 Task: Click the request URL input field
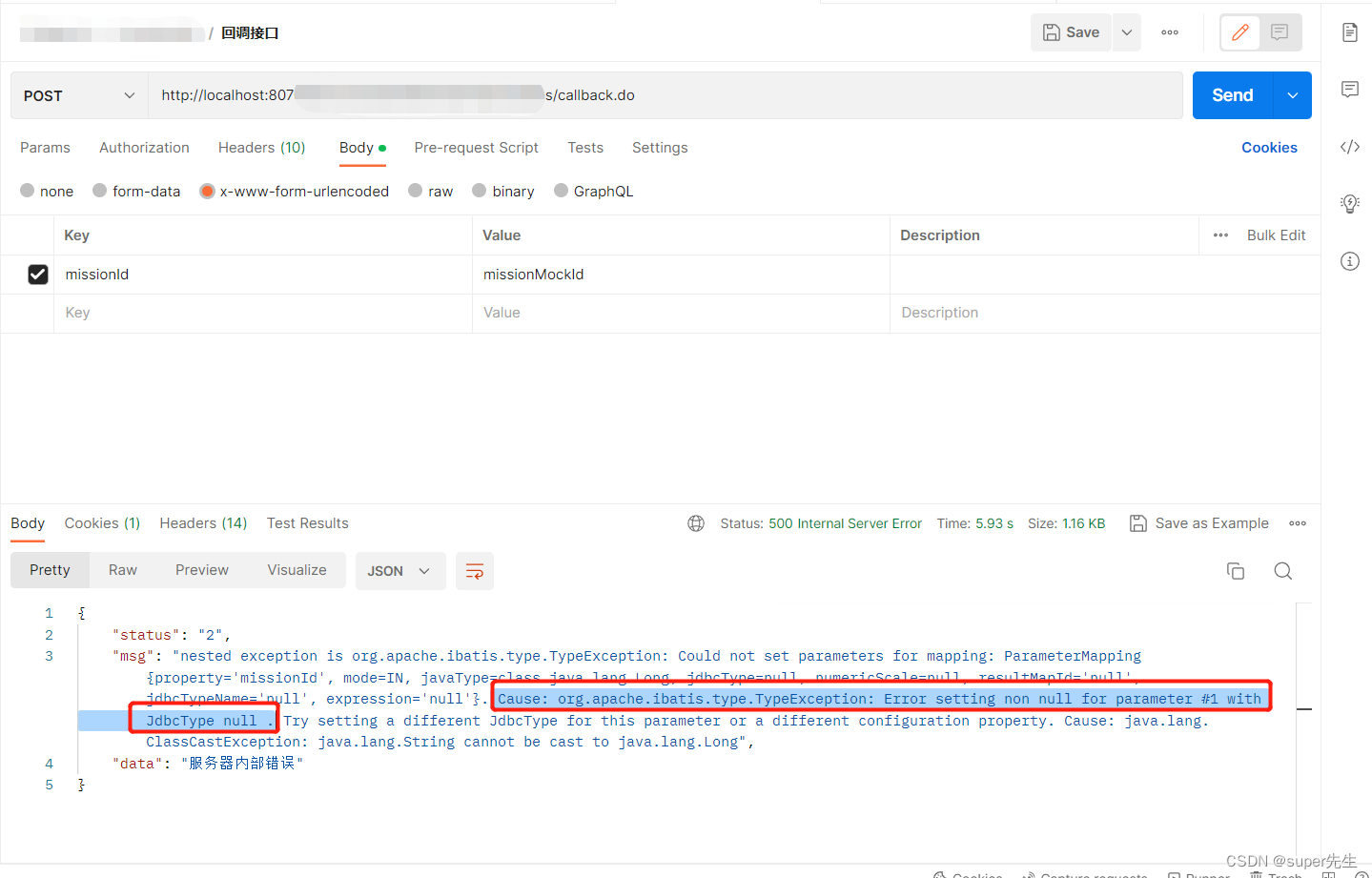(x=665, y=95)
